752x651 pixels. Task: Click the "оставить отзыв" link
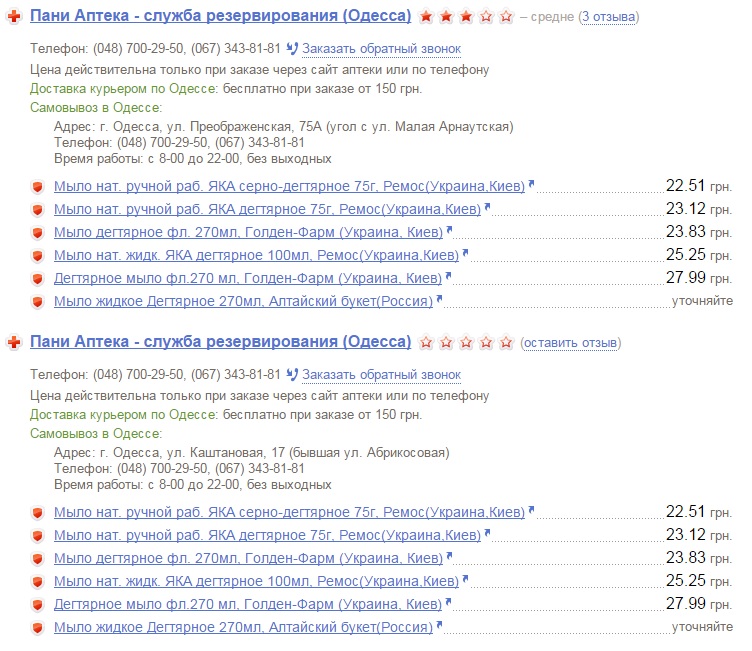(570, 343)
